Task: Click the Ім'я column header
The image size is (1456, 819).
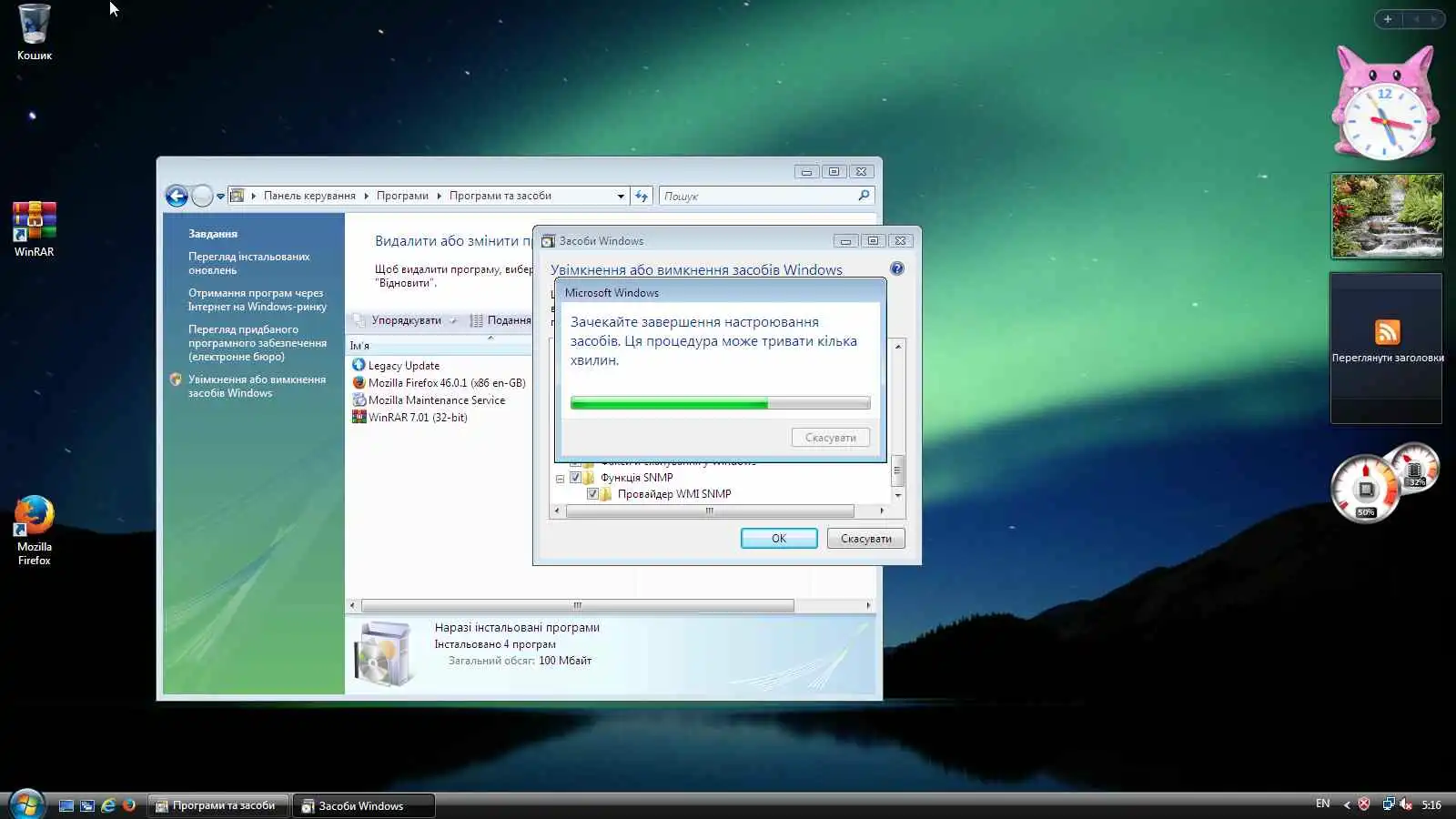Action: tap(440, 346)
